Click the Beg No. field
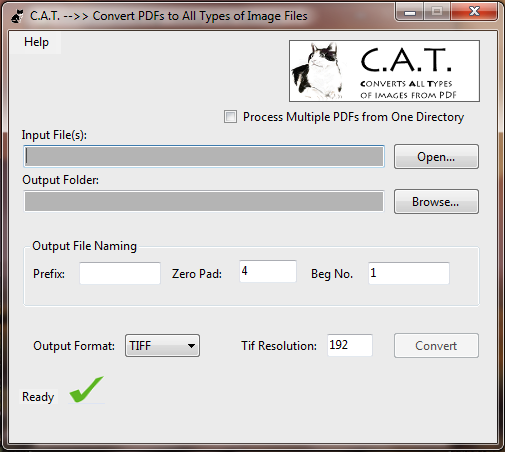The height and width of the screenshot is (452, 505). (409, 273)
